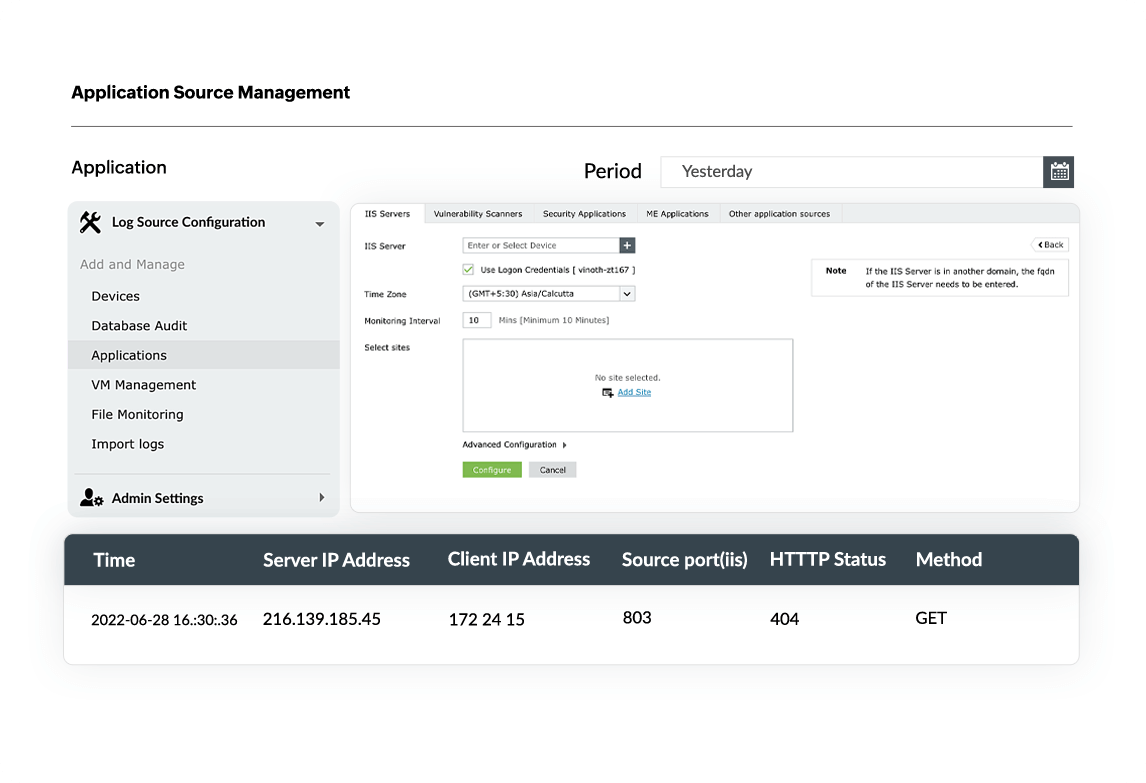This screenshot has height=783, width=1146.
Task: Click the IIS Server device input field
Action: pos(541,245)
